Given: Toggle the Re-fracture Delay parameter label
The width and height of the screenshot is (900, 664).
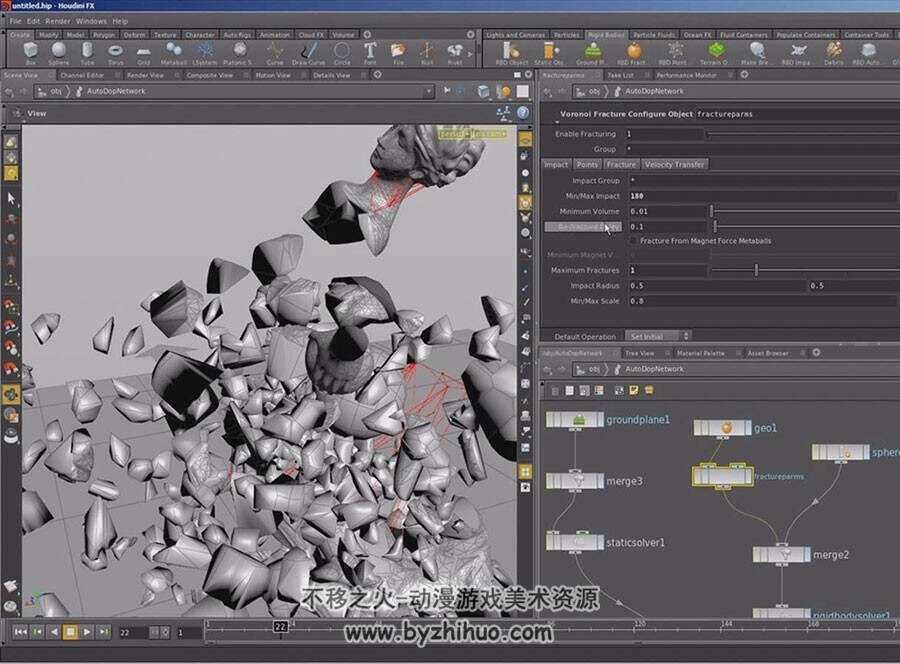Looking at the screenshot, I should click(583, 227).
